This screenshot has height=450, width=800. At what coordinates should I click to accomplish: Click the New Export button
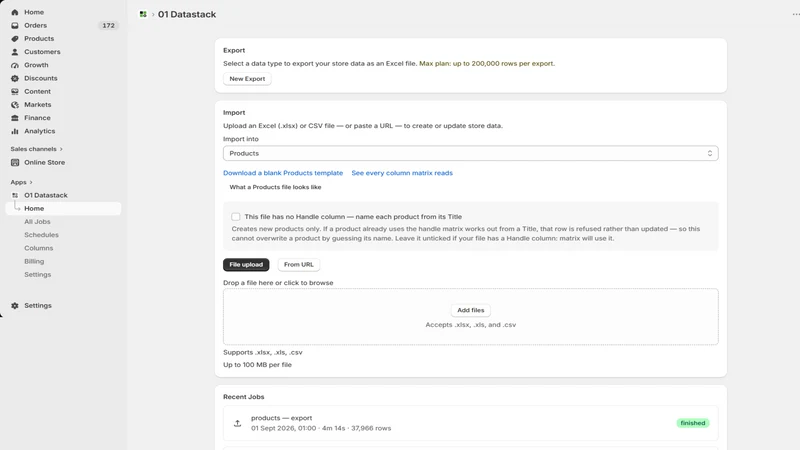pos(247,79)
